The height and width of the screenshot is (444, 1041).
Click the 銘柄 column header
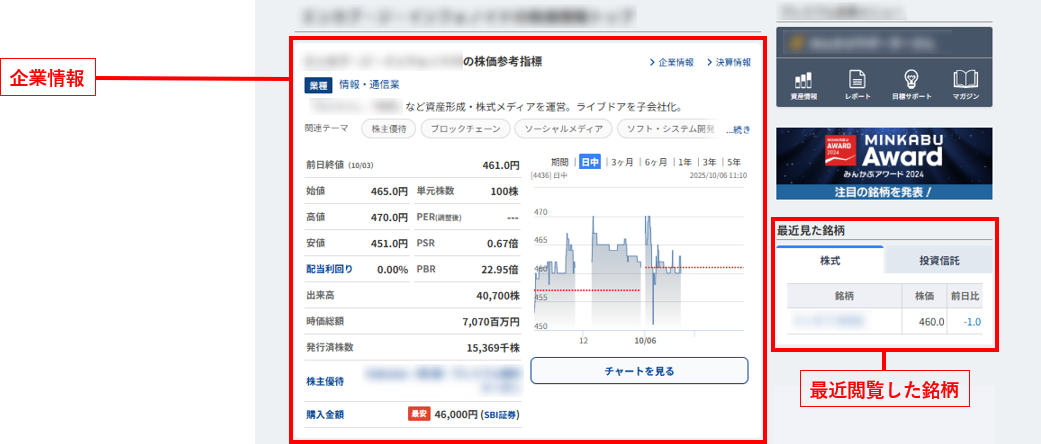[844, 296]
